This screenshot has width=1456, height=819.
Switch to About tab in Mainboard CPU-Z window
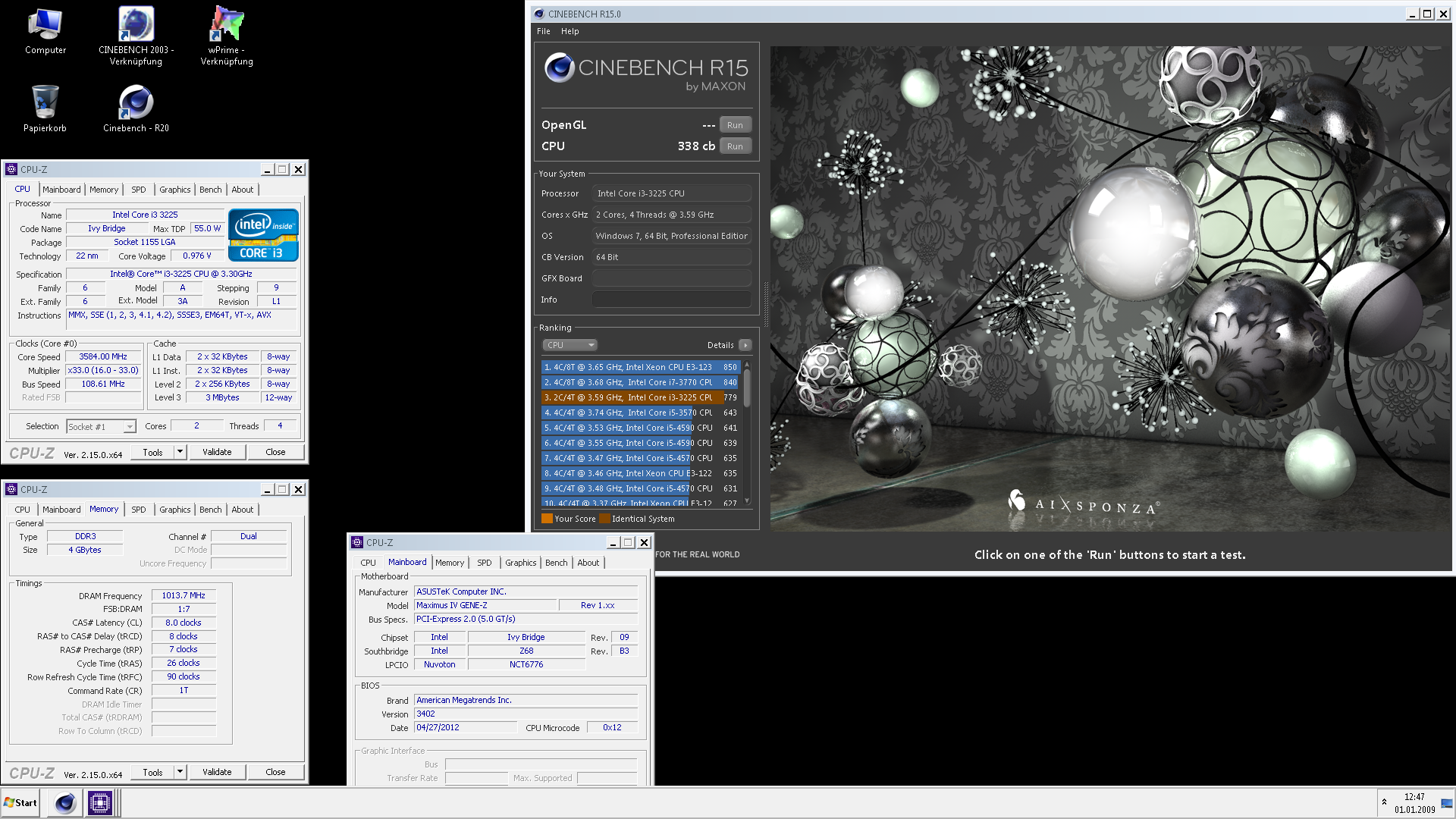588,563
